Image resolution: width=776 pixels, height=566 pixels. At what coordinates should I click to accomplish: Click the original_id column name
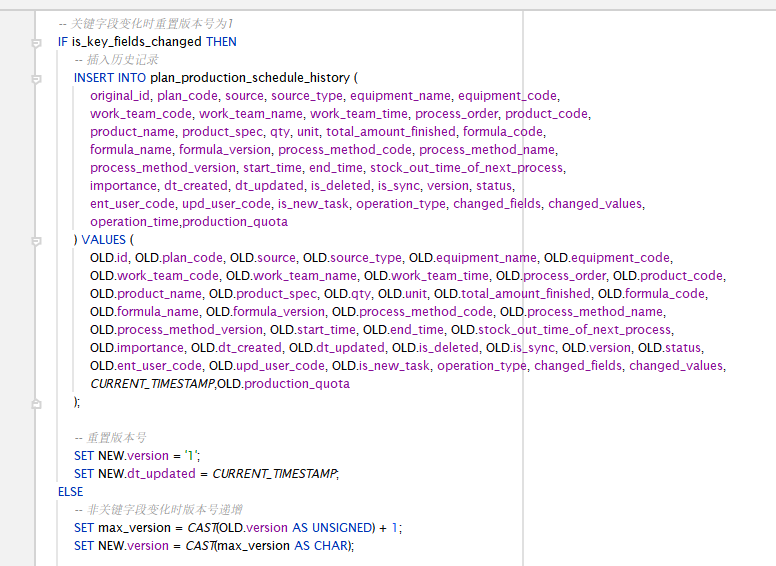click(x=119, y=96)
